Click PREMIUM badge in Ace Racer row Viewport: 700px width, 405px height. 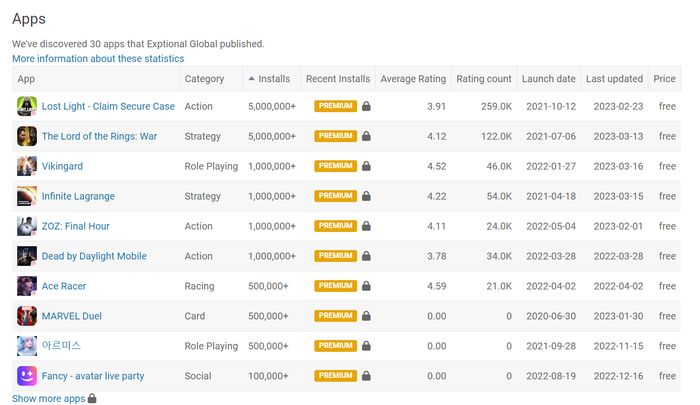pyautogui.click(x=335, y=285)
